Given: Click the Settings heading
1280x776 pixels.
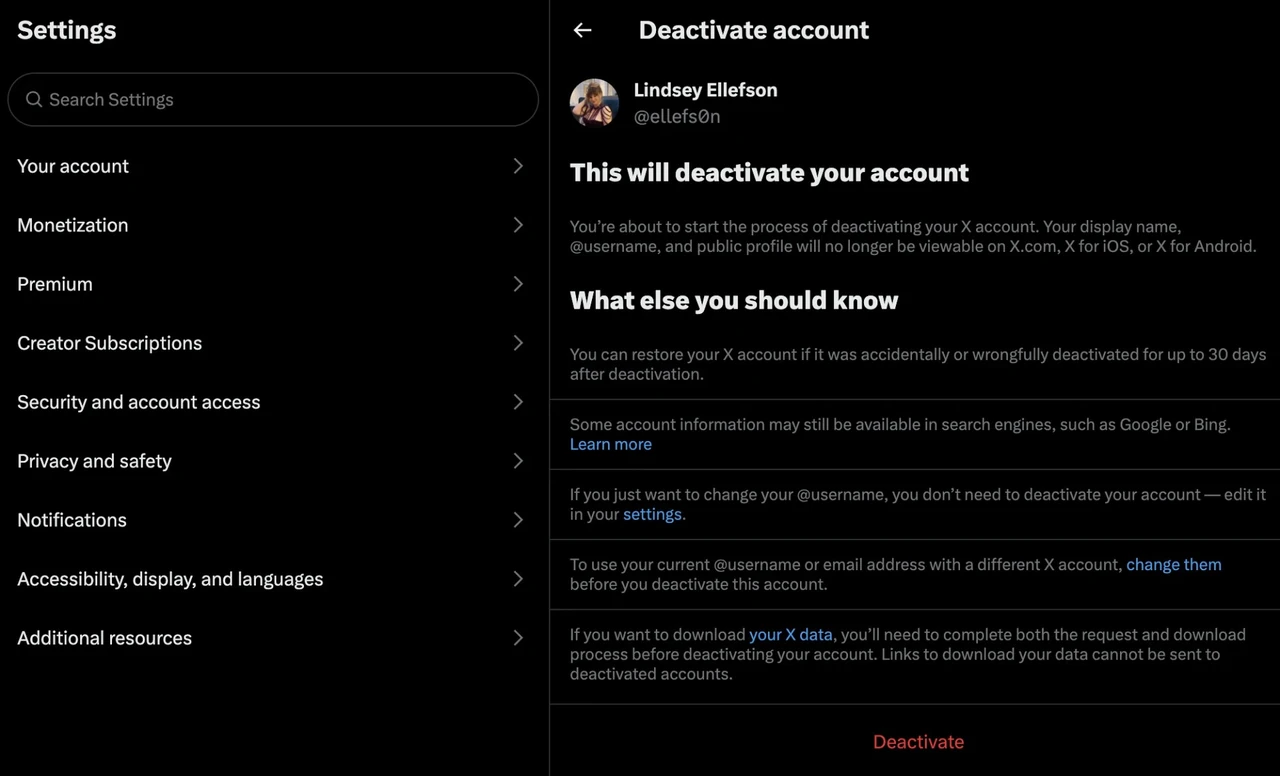Looking at the screenshot, I should coord(67,30).
